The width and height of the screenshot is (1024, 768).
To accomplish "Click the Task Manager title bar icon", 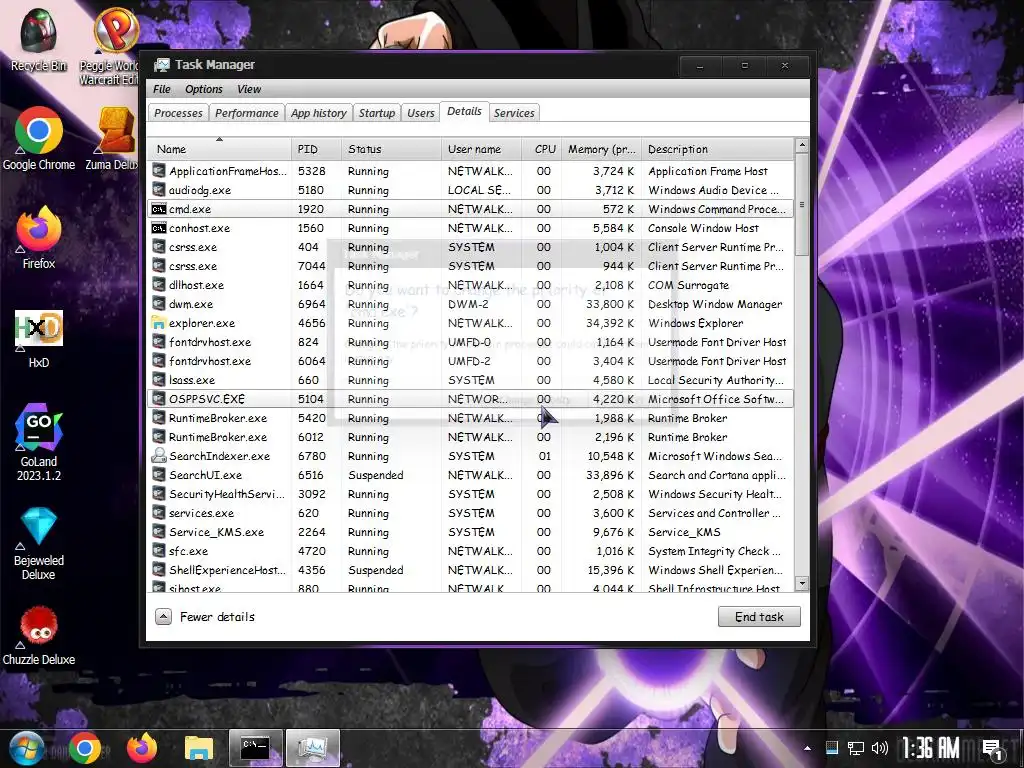I will click(x=161, y=65).
